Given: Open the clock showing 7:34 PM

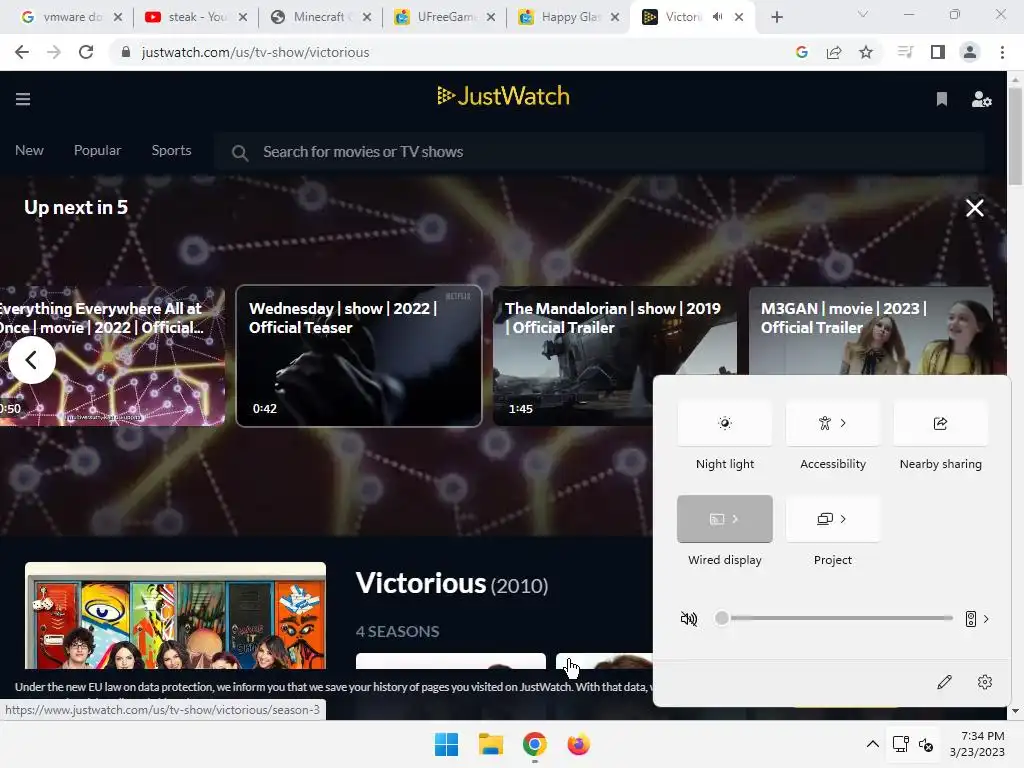Looking at the screenshot, I should [977, 744].
